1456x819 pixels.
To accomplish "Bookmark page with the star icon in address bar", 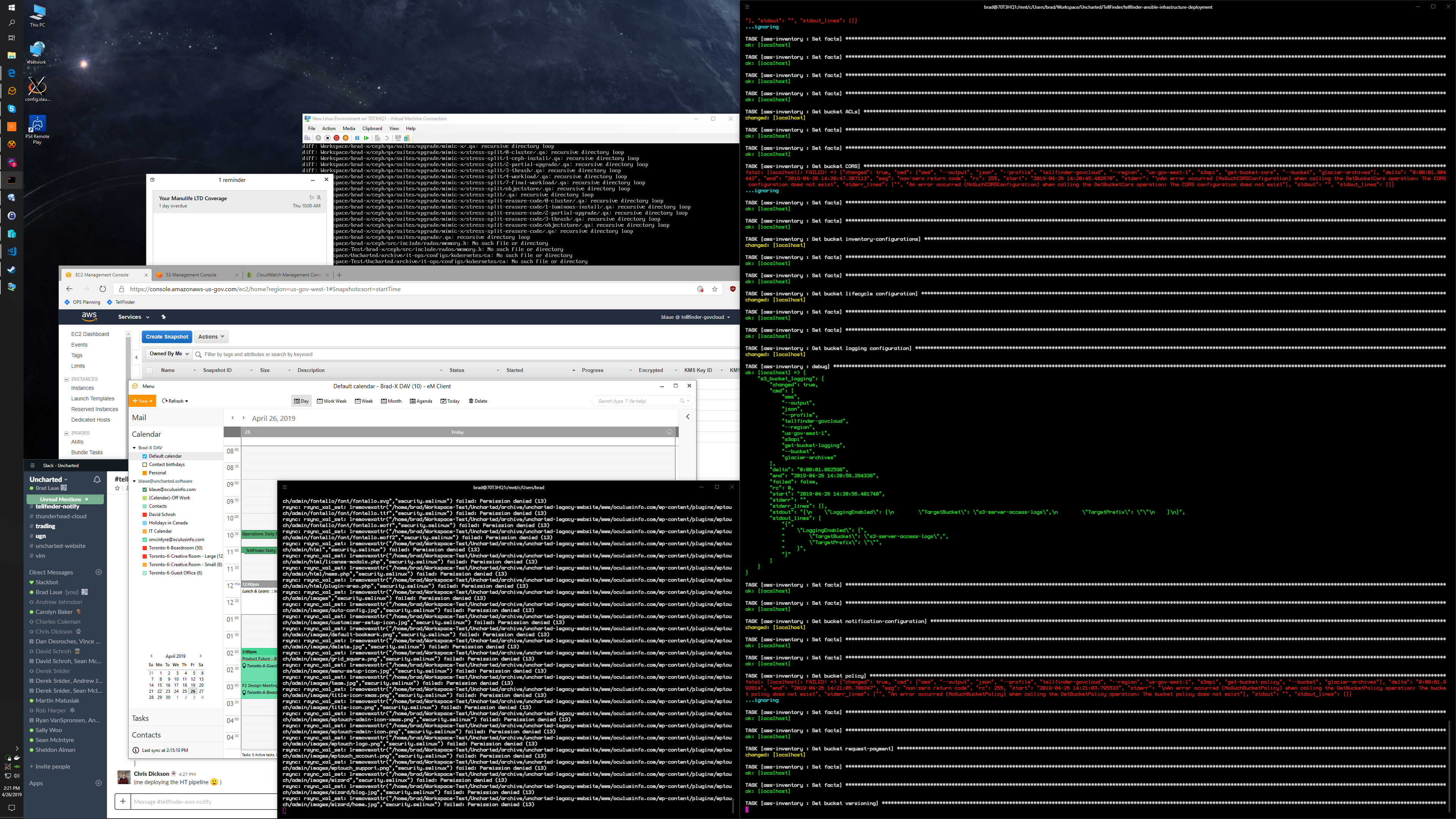I will (714, 289).
